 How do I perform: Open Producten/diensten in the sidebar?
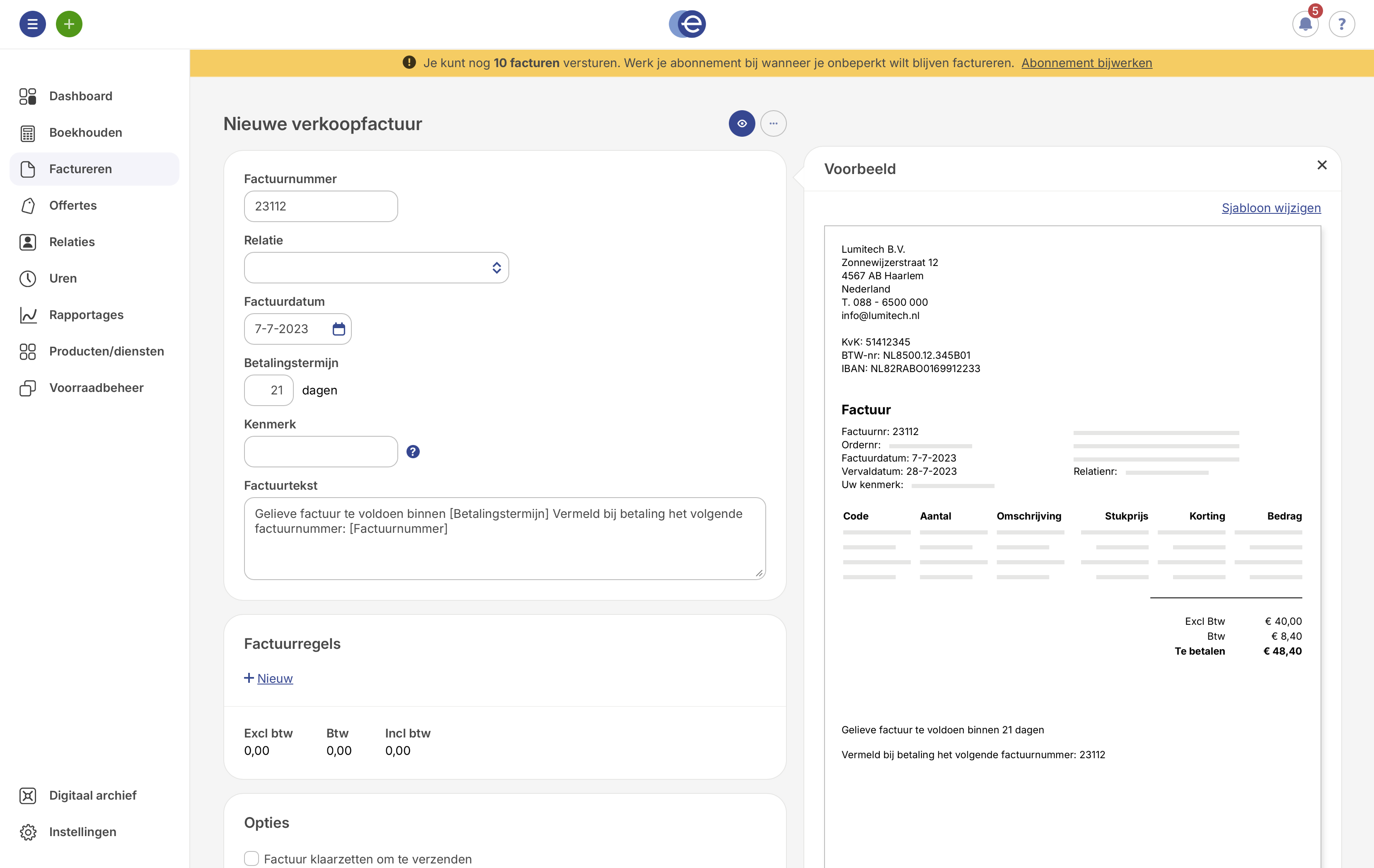[x=106, y=351]
